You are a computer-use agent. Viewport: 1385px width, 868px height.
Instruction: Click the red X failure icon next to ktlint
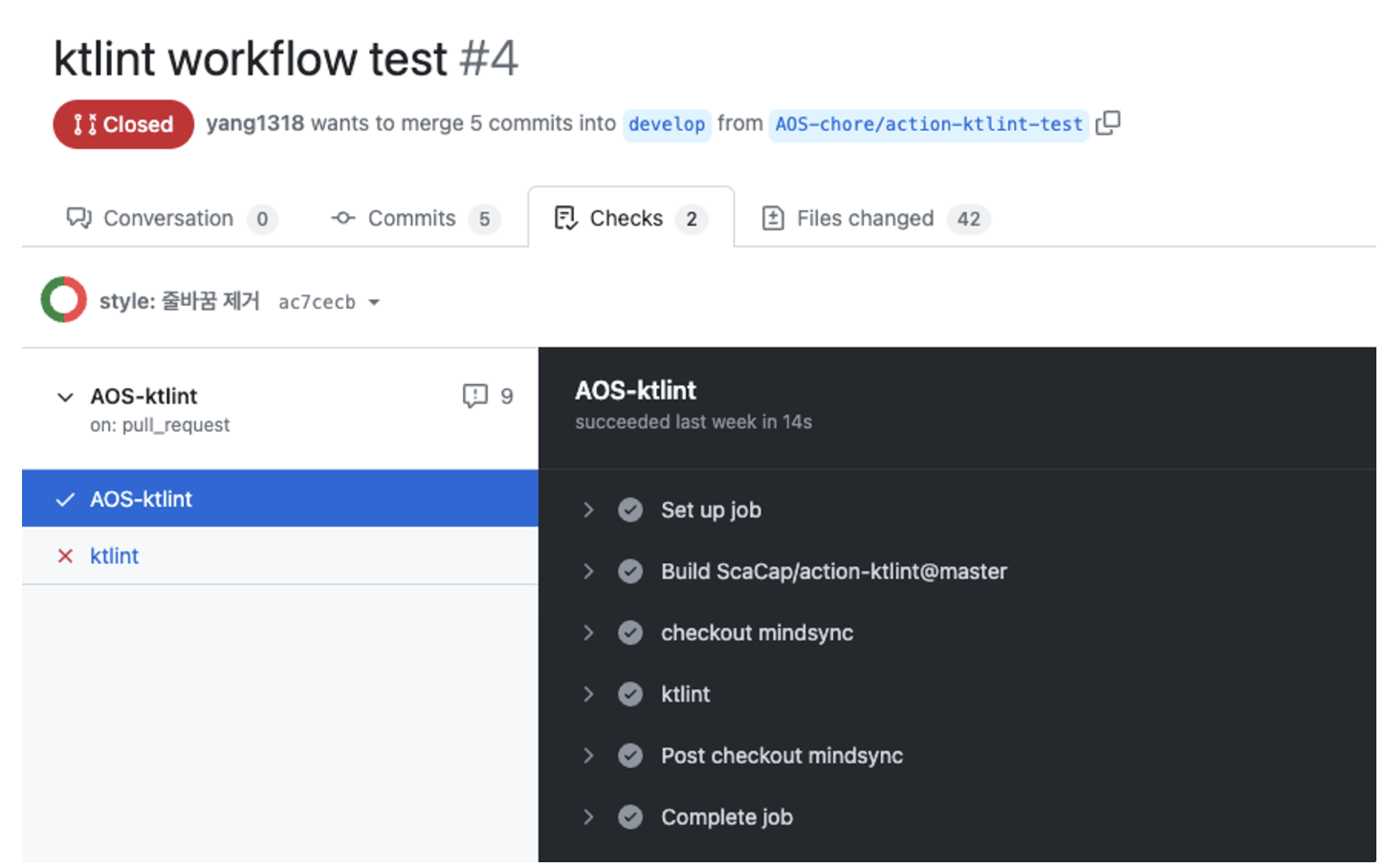65,555
